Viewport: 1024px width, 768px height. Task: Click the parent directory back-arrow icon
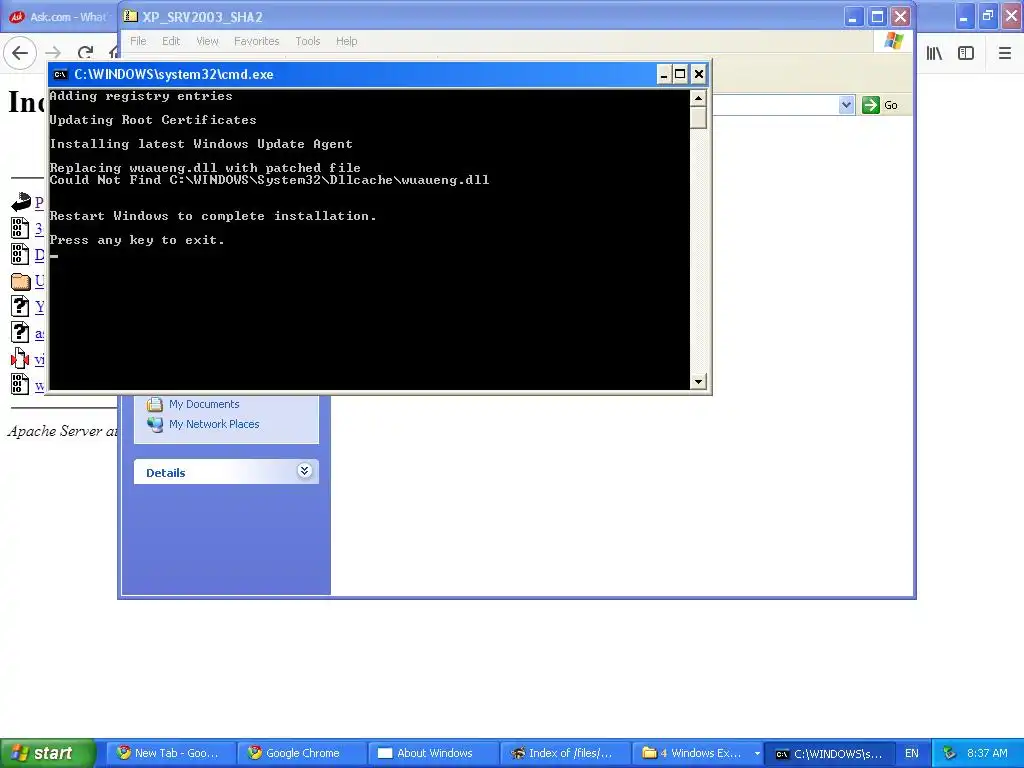coord(21,202)
